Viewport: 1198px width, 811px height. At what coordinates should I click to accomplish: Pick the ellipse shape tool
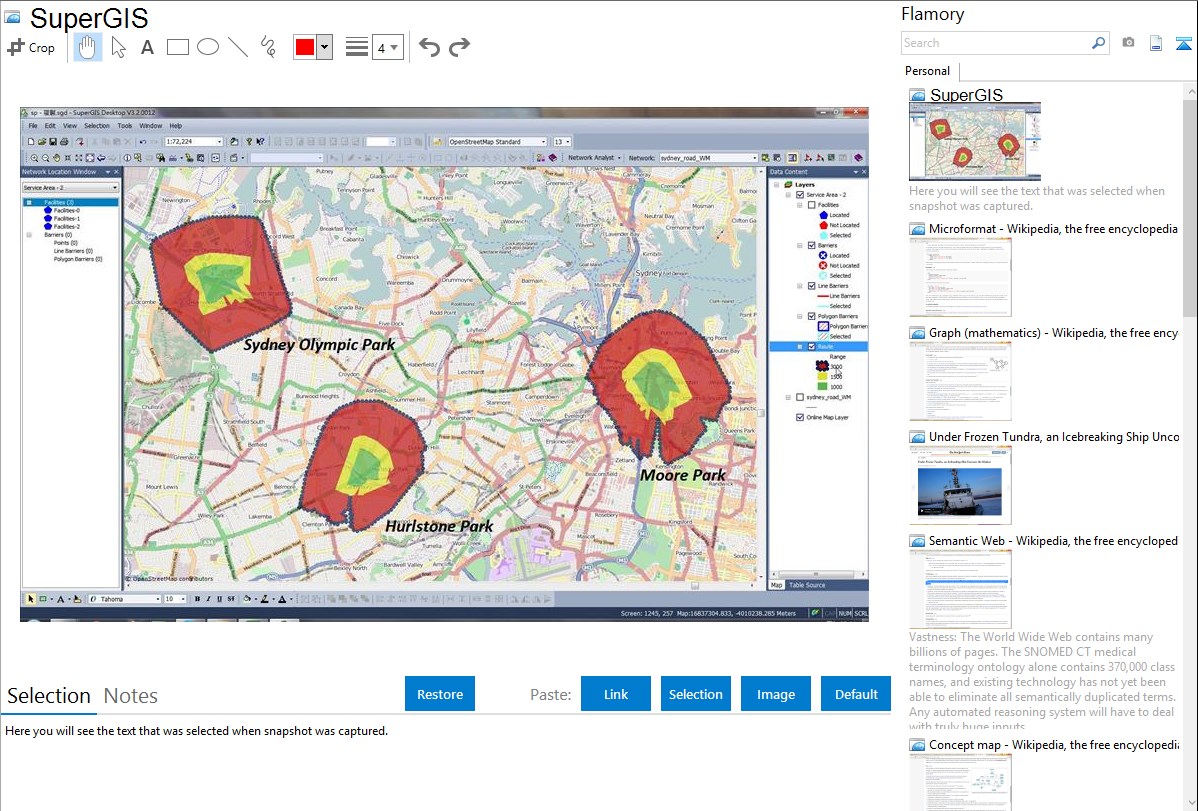coord(207,47)
